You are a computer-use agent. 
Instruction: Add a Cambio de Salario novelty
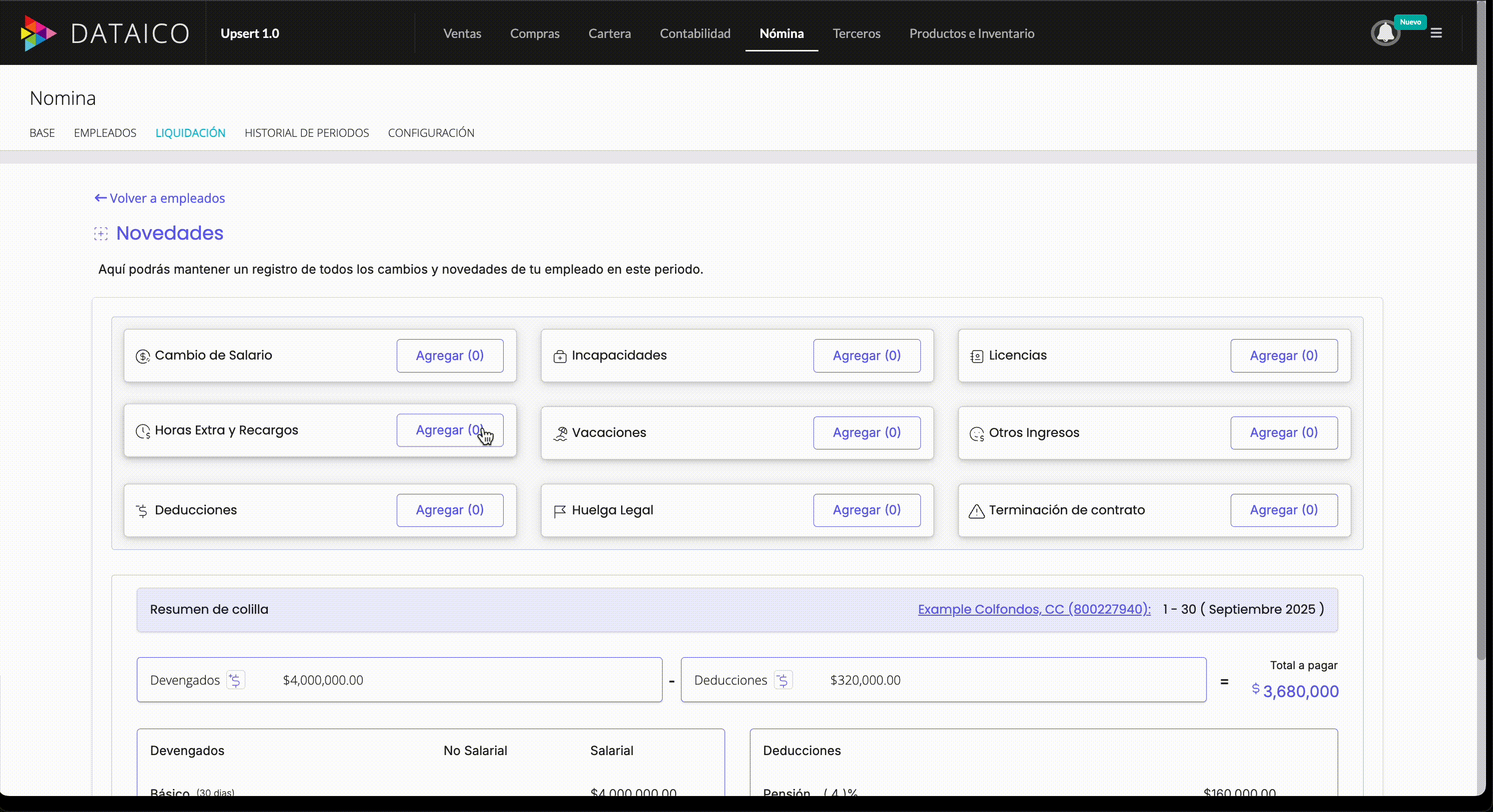click(450, 356)
